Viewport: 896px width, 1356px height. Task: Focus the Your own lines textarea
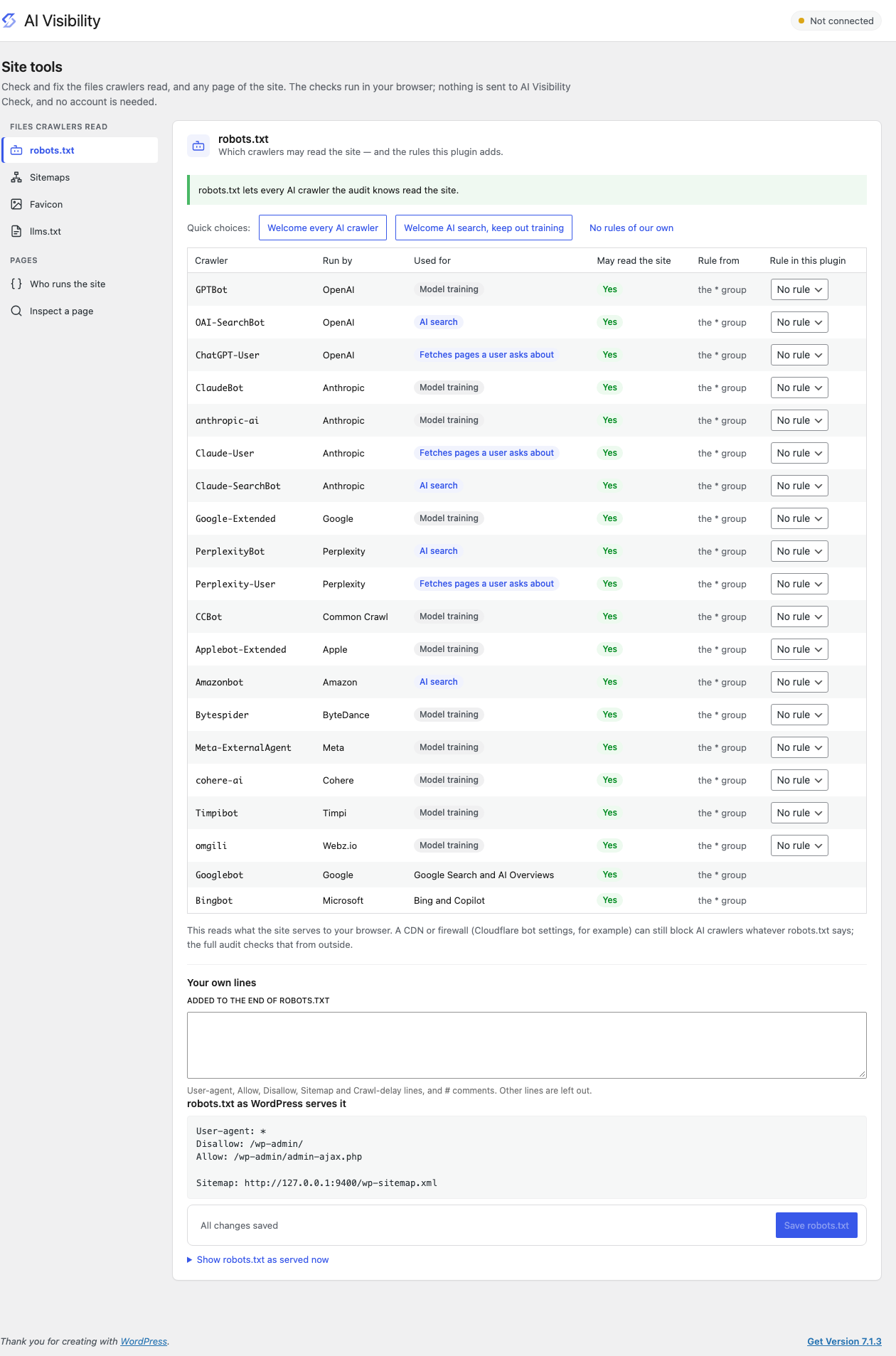coord(527,1045)
